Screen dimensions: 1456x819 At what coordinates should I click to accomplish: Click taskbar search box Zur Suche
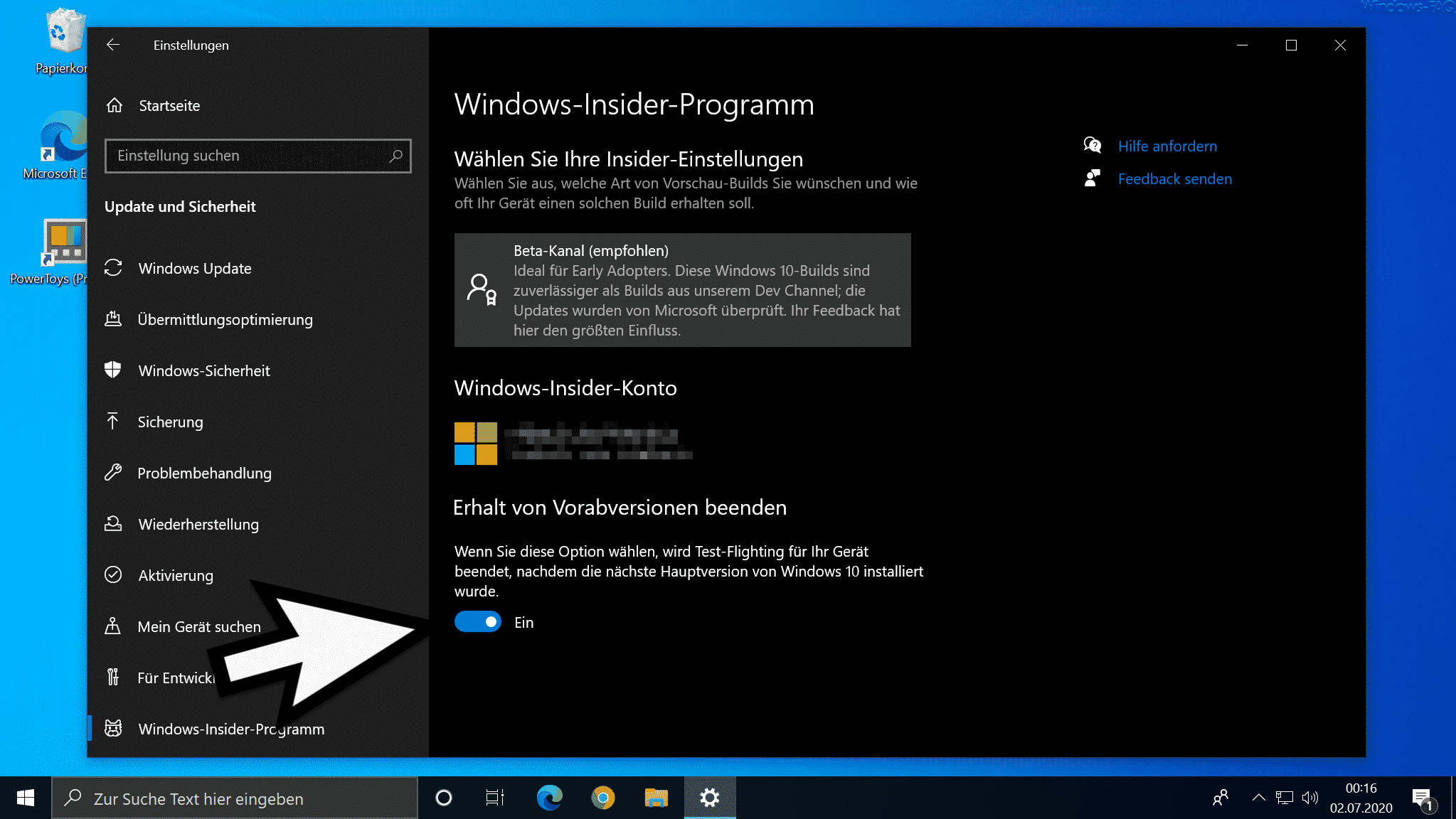(x=235, y=798)
